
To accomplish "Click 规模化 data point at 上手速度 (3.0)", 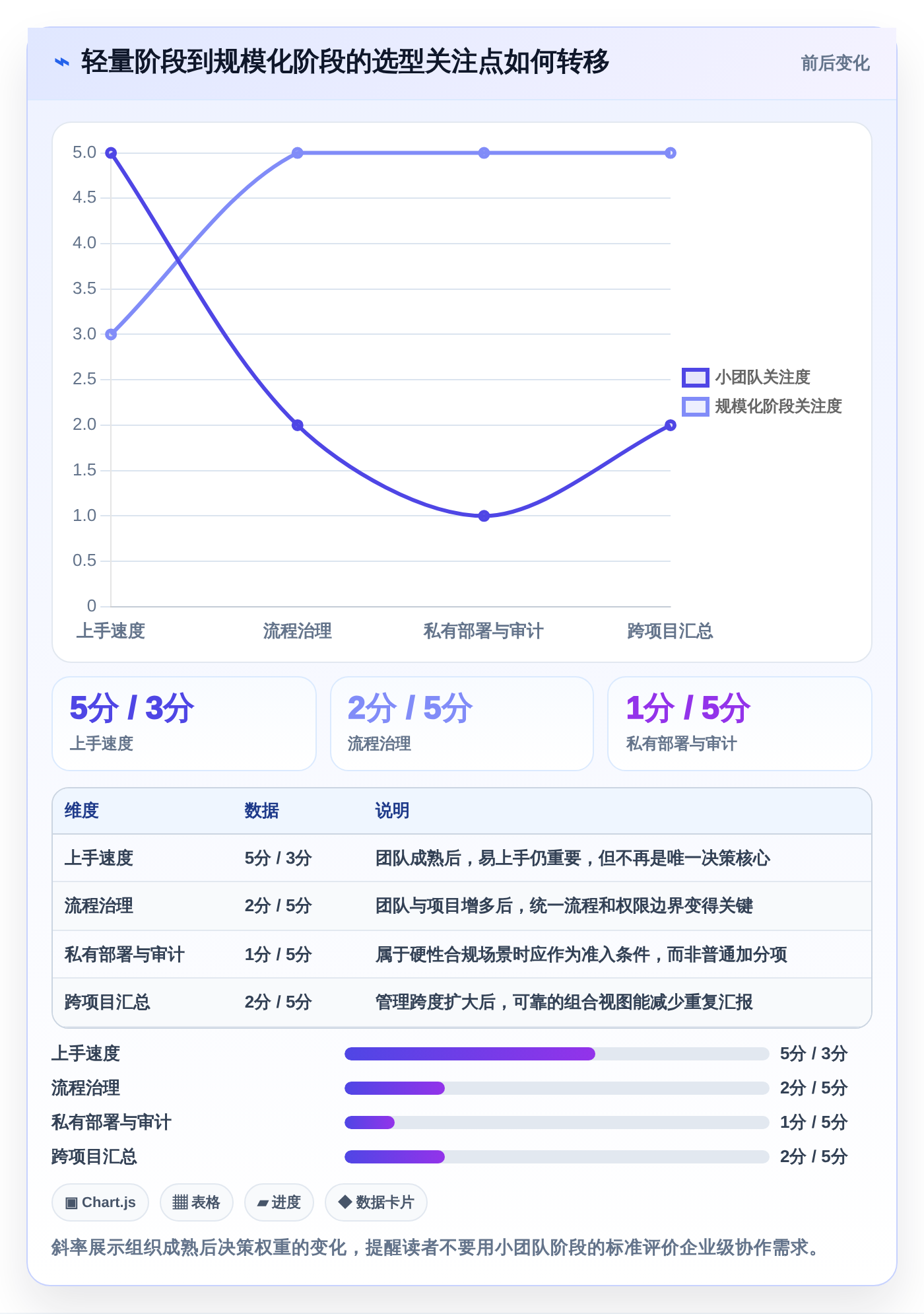I will point(111,334).
